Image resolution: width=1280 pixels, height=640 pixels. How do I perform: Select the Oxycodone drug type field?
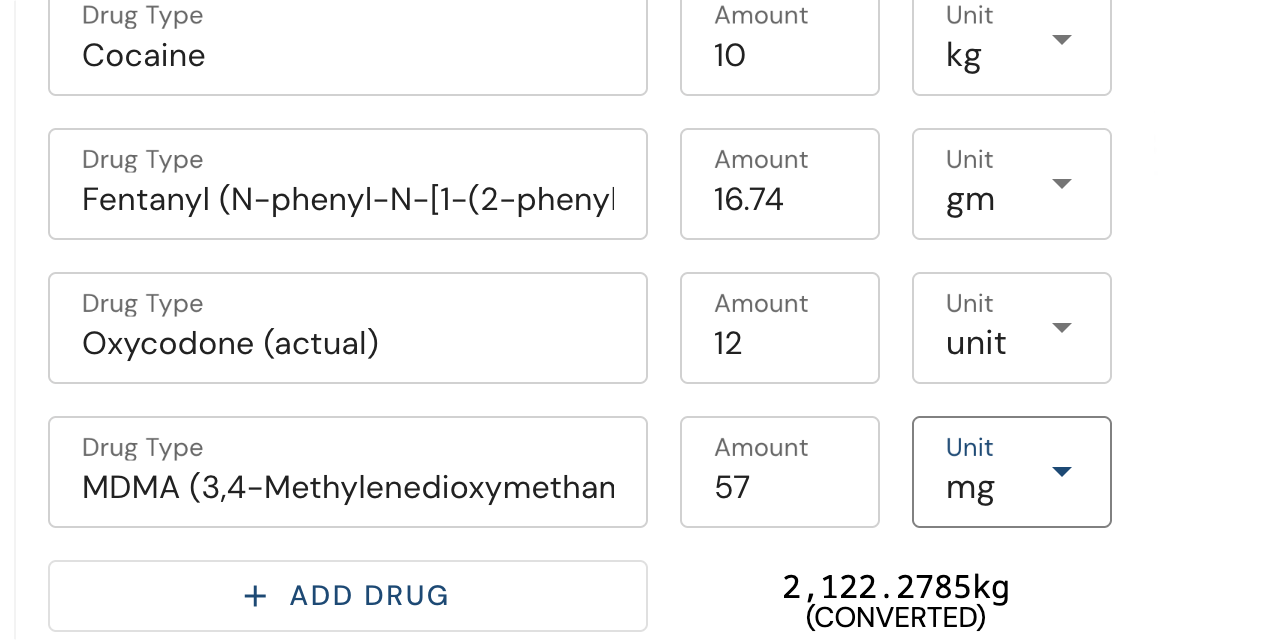tap(348, 328)
